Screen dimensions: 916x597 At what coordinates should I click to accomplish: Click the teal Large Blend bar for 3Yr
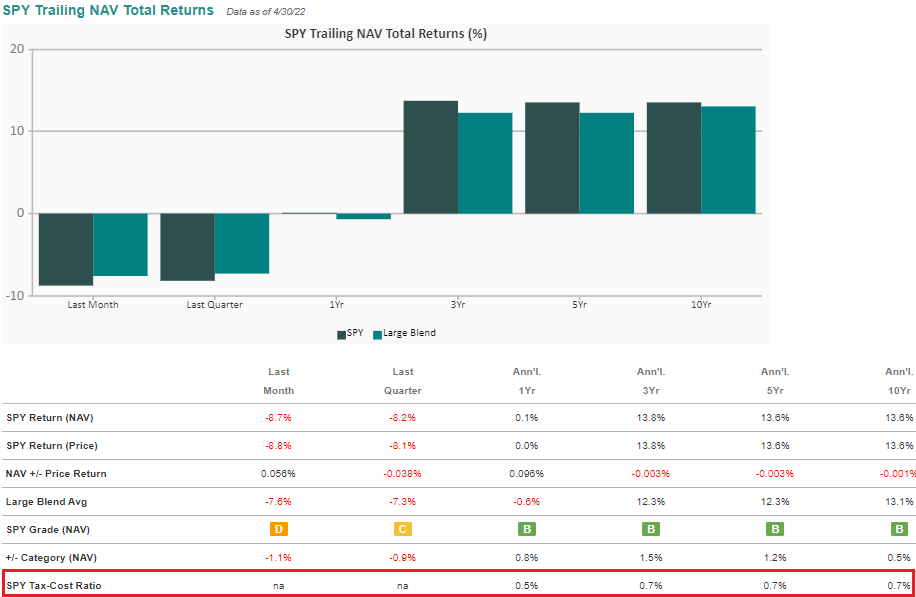[x=485, y=163]
